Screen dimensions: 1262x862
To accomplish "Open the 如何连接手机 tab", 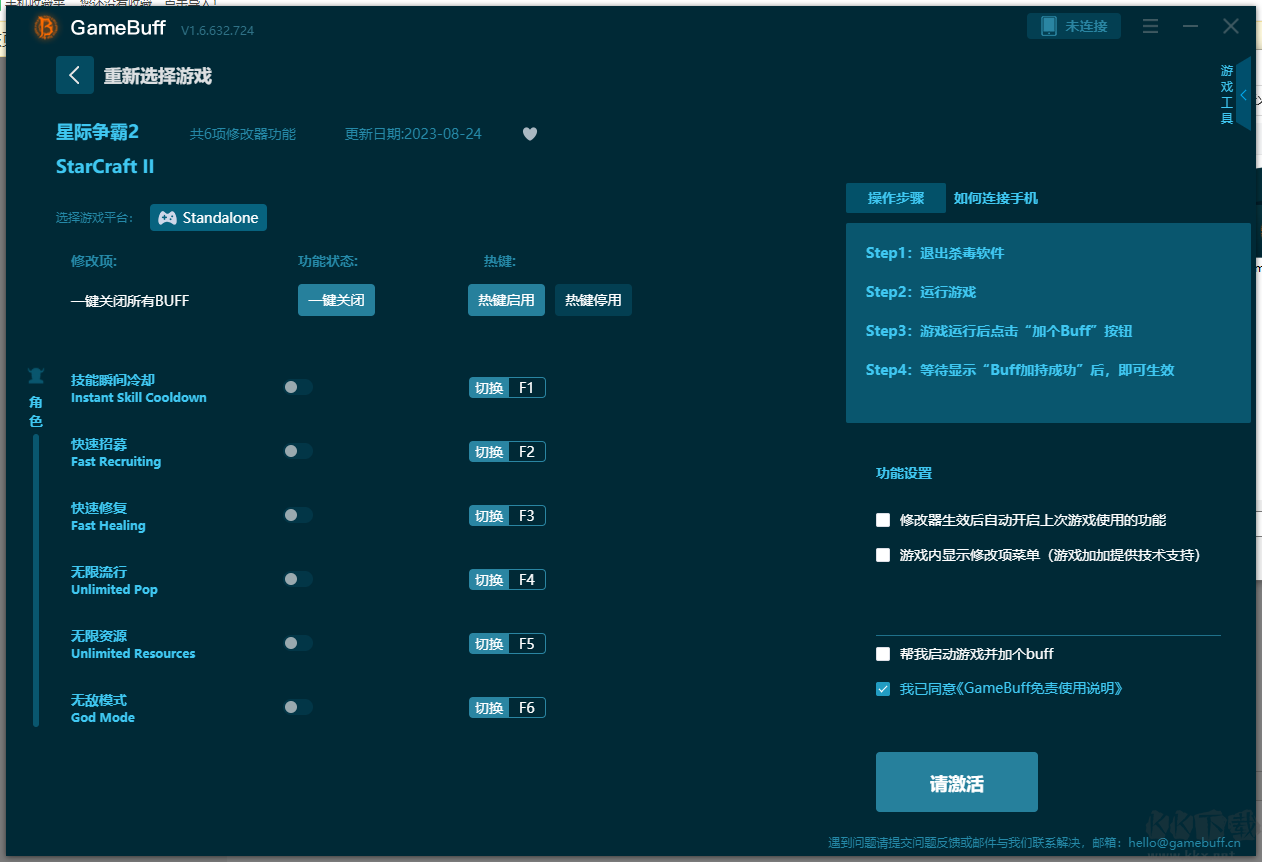I will [996, 198].
